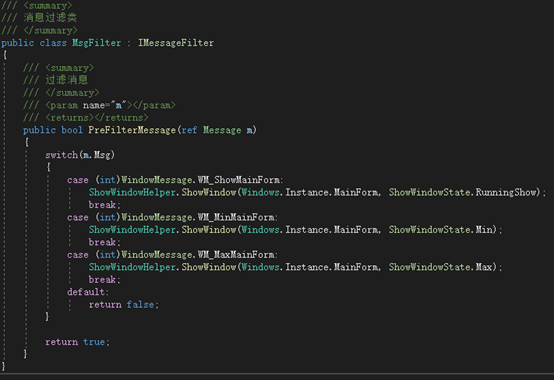Click the WM_MinMainForm constant
The image size is (554, 380).
pos(236,217)
